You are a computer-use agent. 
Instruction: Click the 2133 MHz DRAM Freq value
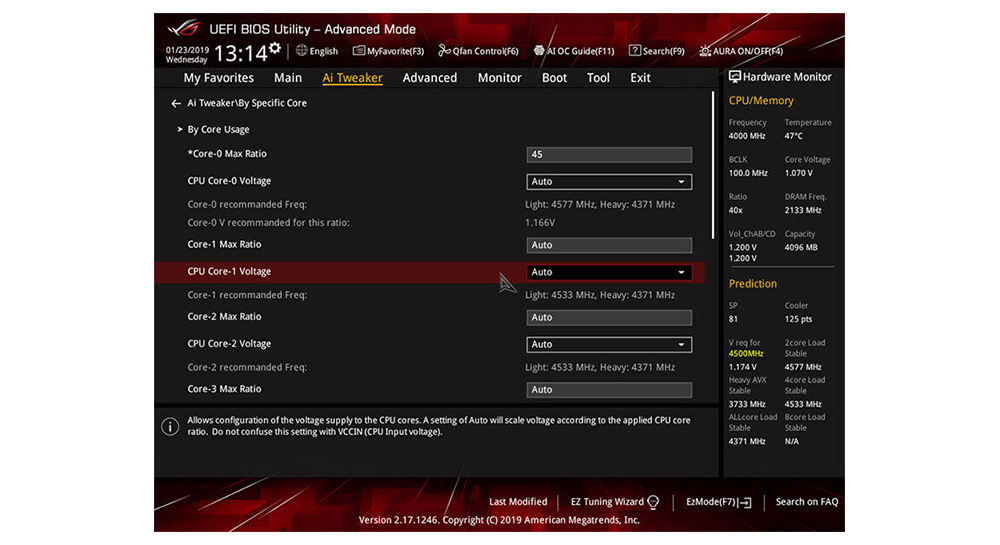[x=803, y=210]
